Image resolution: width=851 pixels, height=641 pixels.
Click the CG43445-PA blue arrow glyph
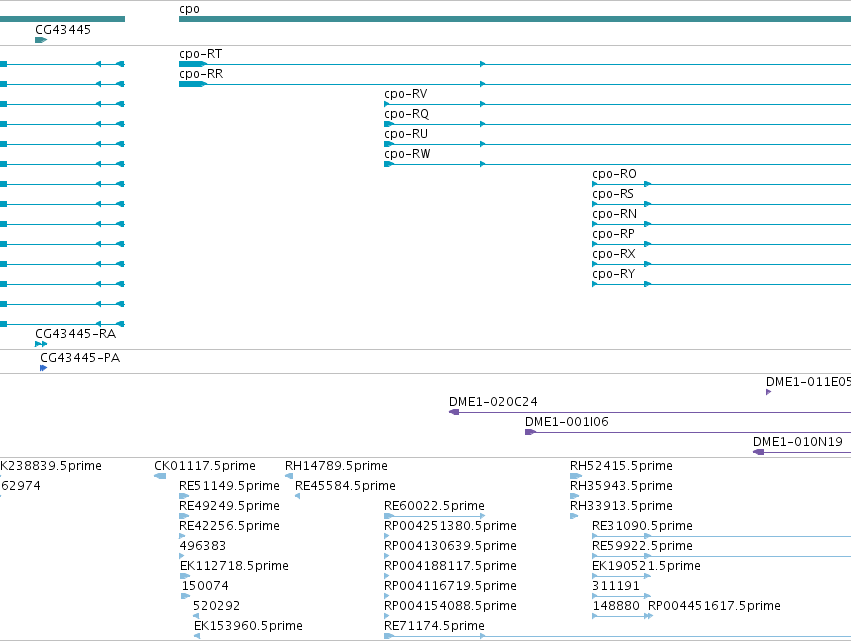43,368
